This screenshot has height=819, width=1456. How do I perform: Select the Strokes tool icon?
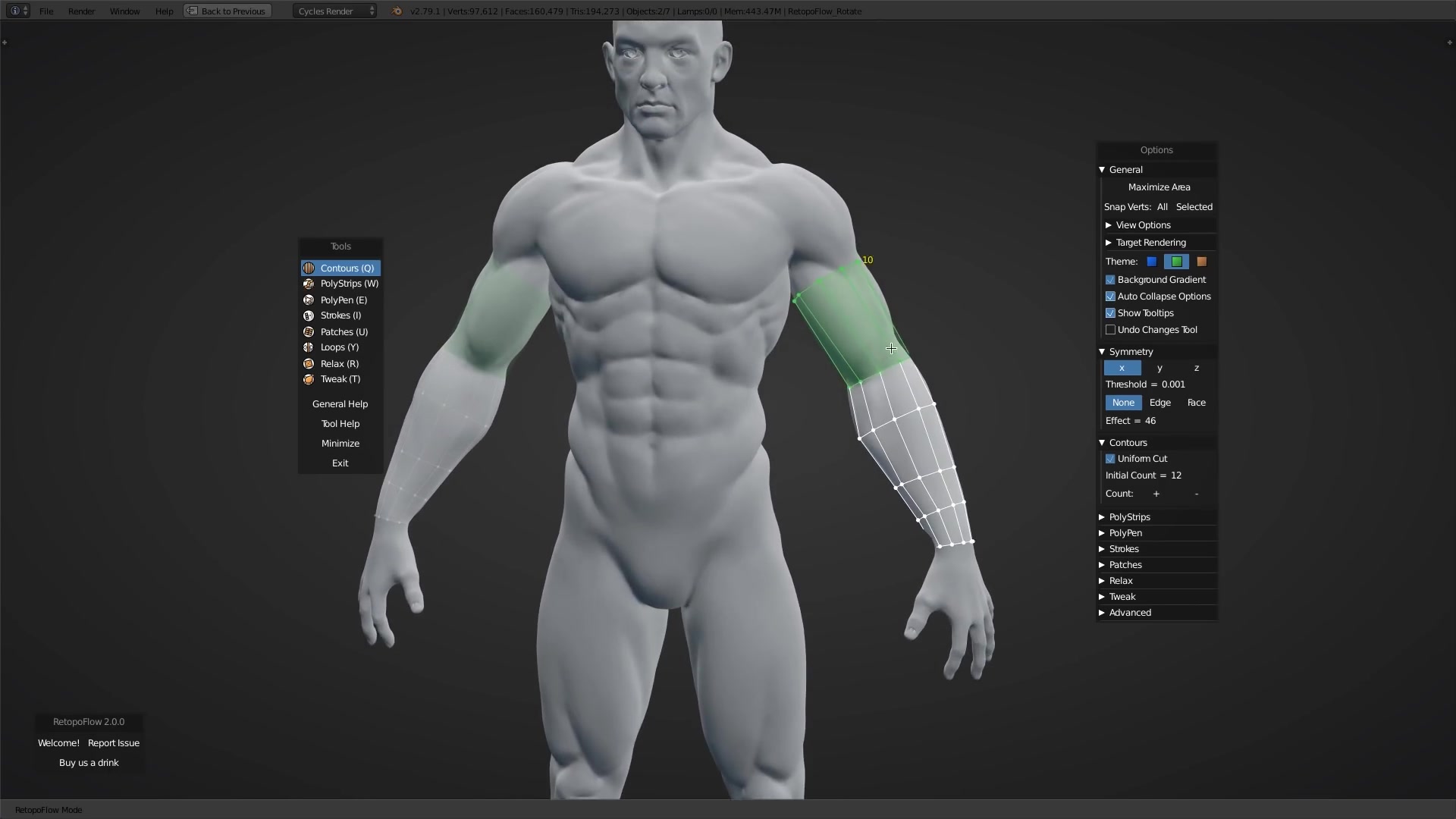(309, 315)
